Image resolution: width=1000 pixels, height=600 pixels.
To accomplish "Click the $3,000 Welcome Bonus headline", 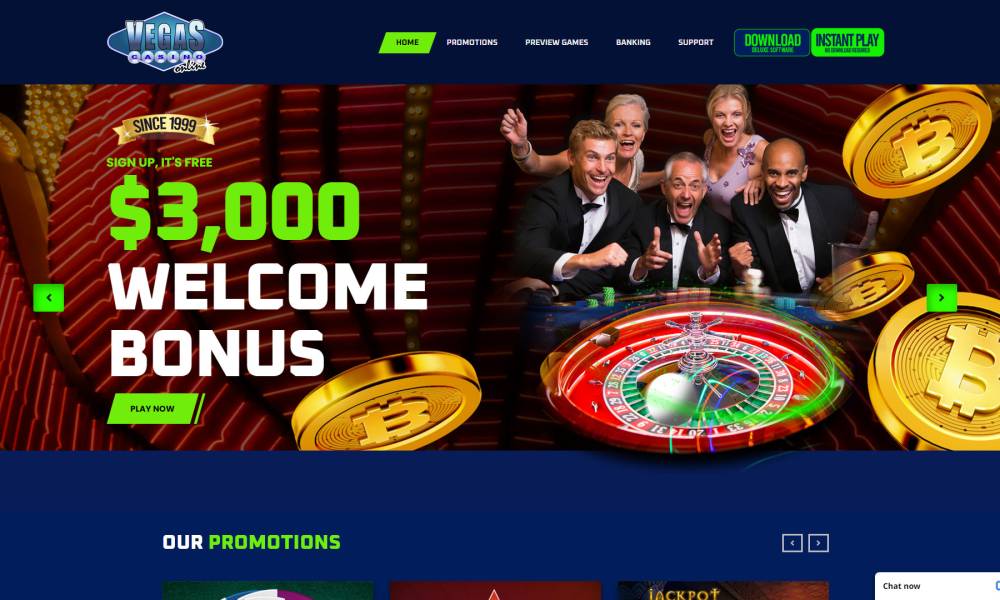I will (x=268, y=281).
